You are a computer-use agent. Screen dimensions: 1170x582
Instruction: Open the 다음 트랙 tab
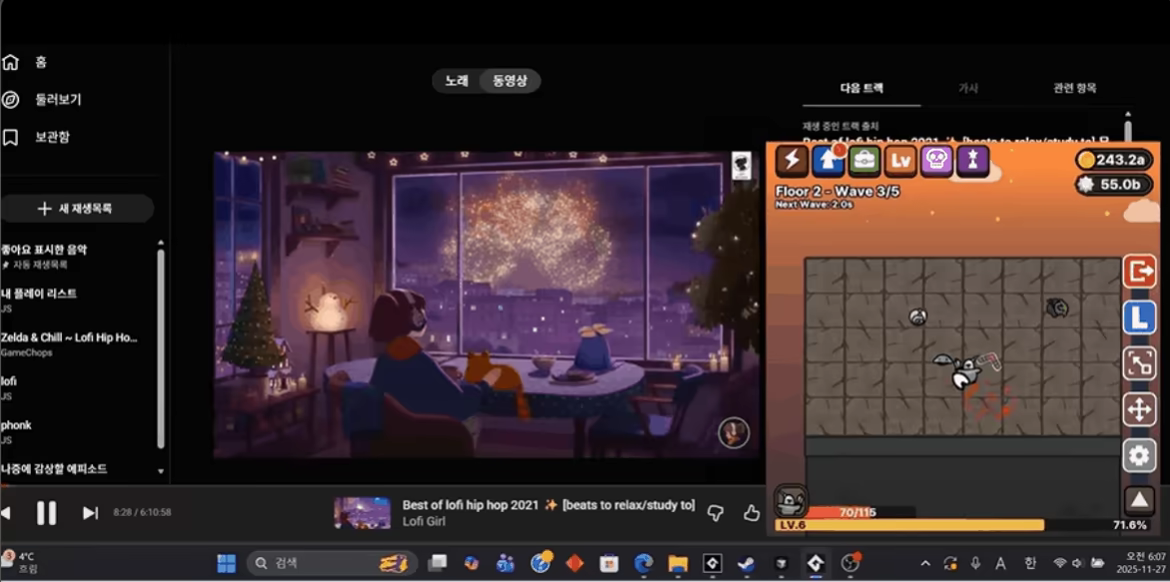pos(862,88)
